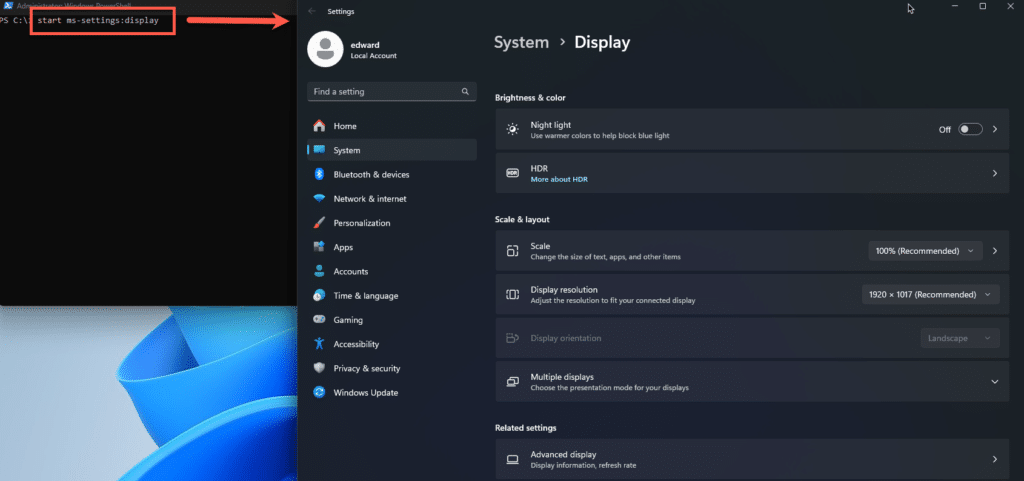Open the Scale percentage dropdown
This screenshot has width=1024, height=481.
(x=925, y=251)
